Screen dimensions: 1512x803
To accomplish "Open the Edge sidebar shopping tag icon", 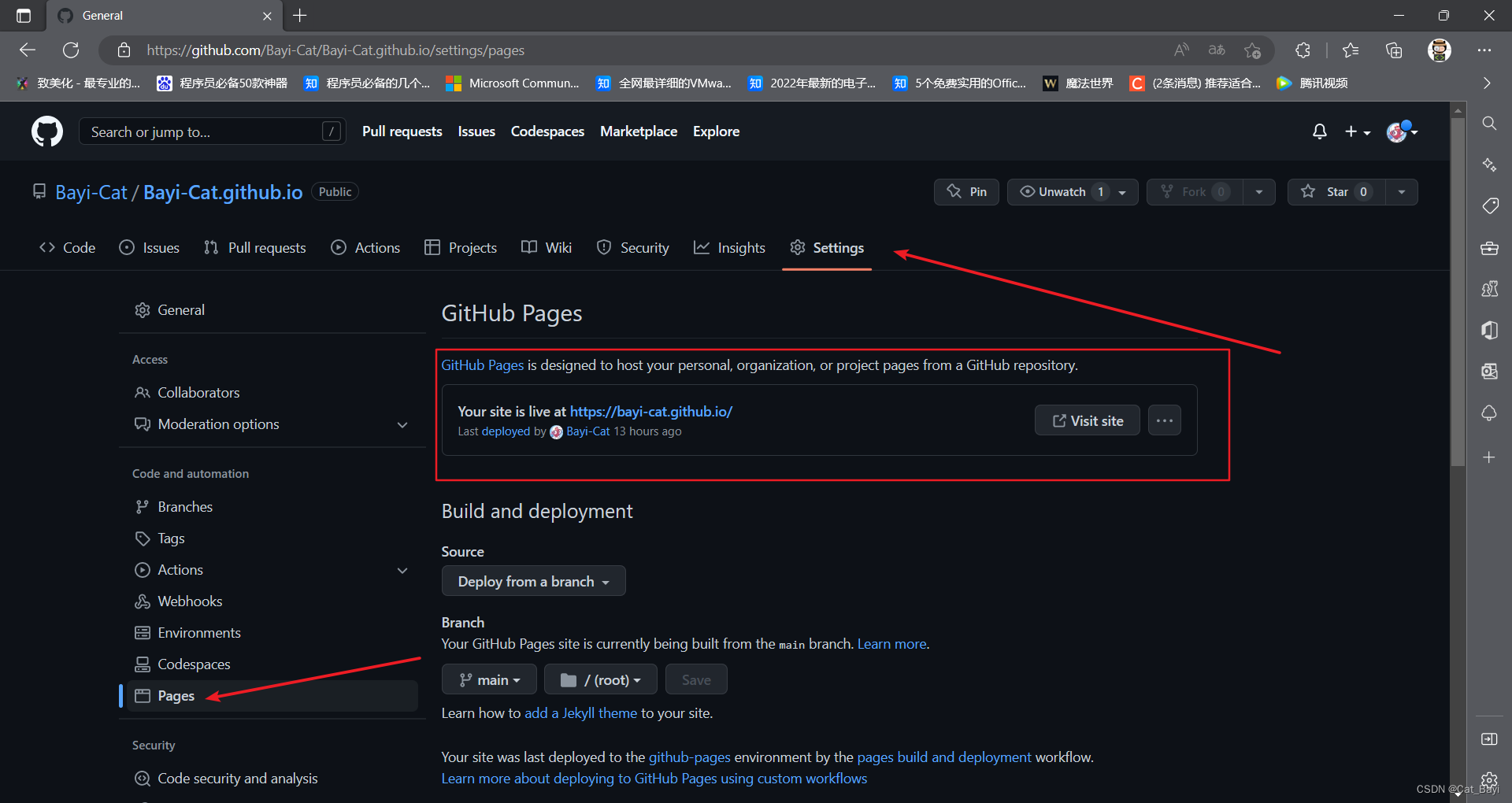I will point(1489,206).
